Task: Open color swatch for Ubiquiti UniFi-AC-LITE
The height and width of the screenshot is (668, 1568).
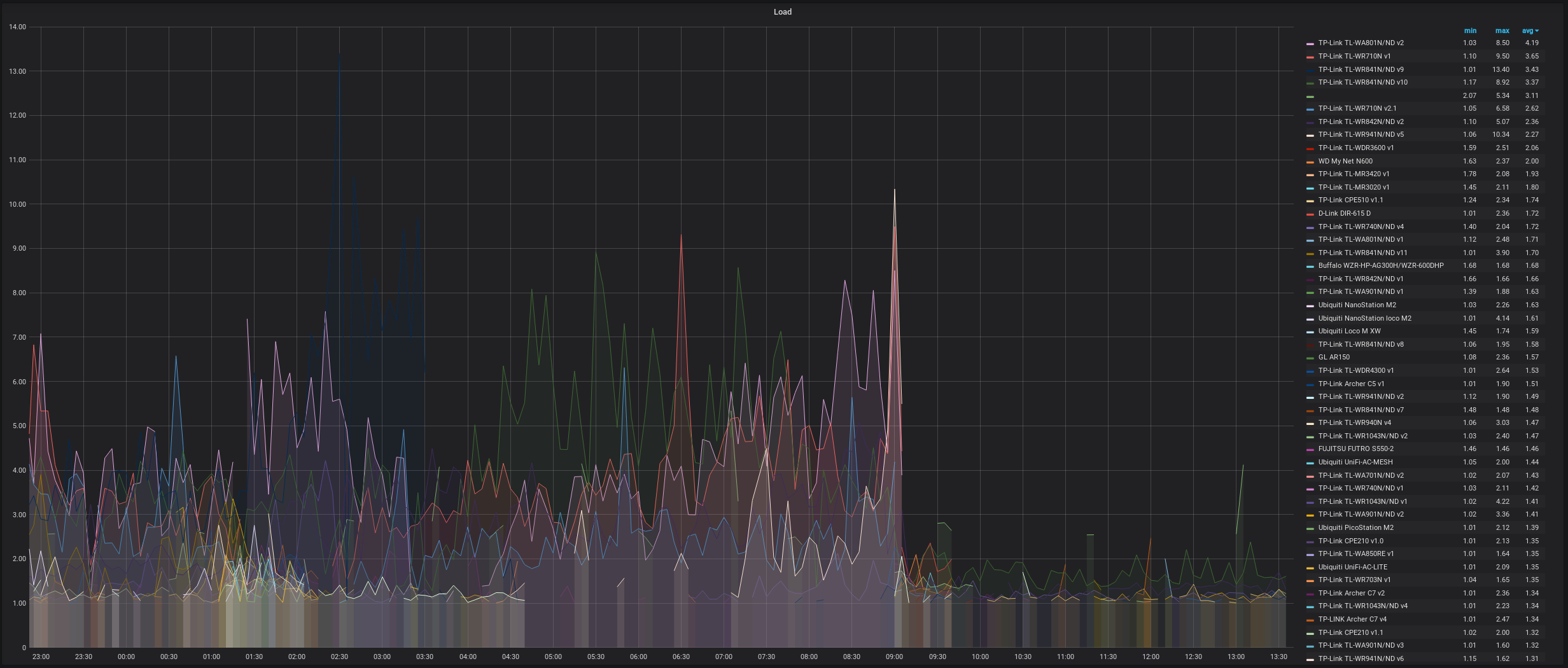Action: [1310, 568]
